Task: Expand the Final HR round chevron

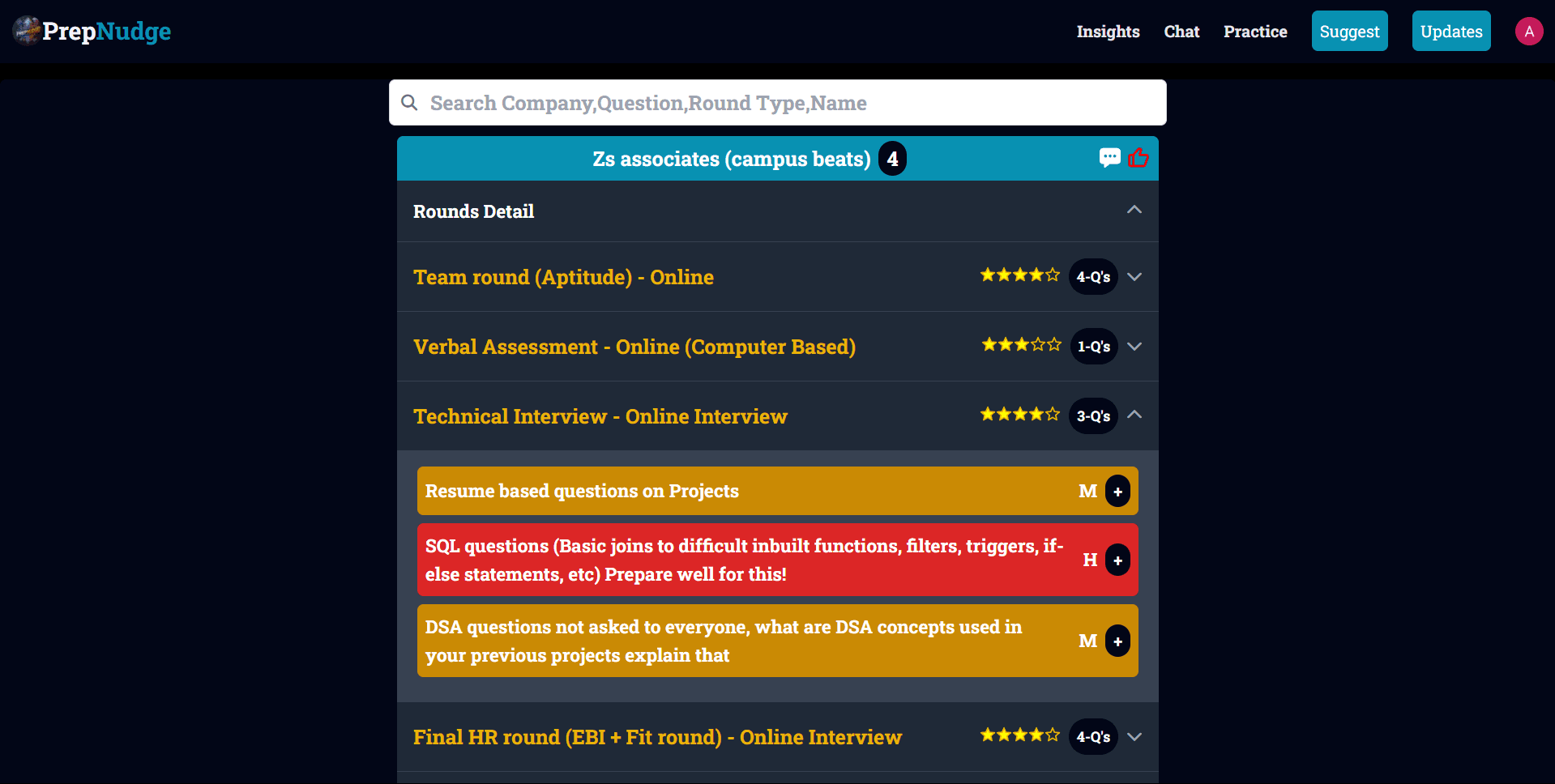Action: [x=1134, y=737]
